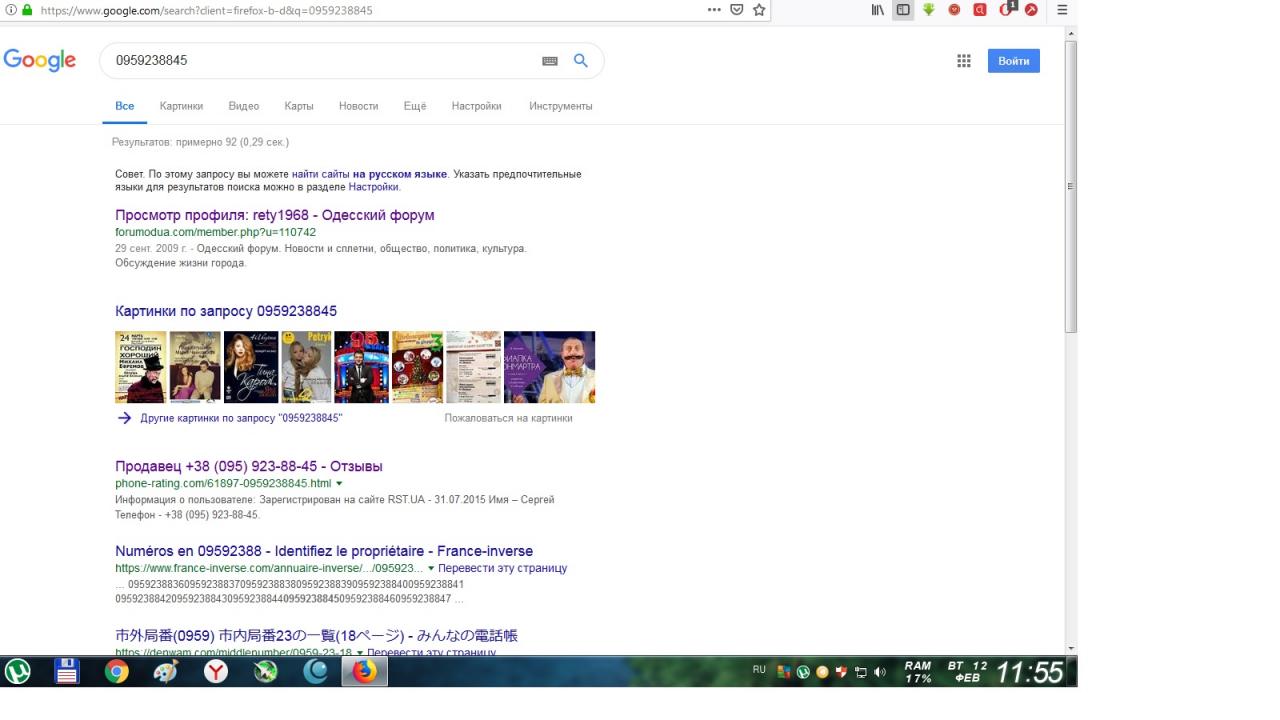The width and height of the screenshot is (1280, 720).
Task: Open the on-screen keyboard in search box
Action: click(550, 61)
